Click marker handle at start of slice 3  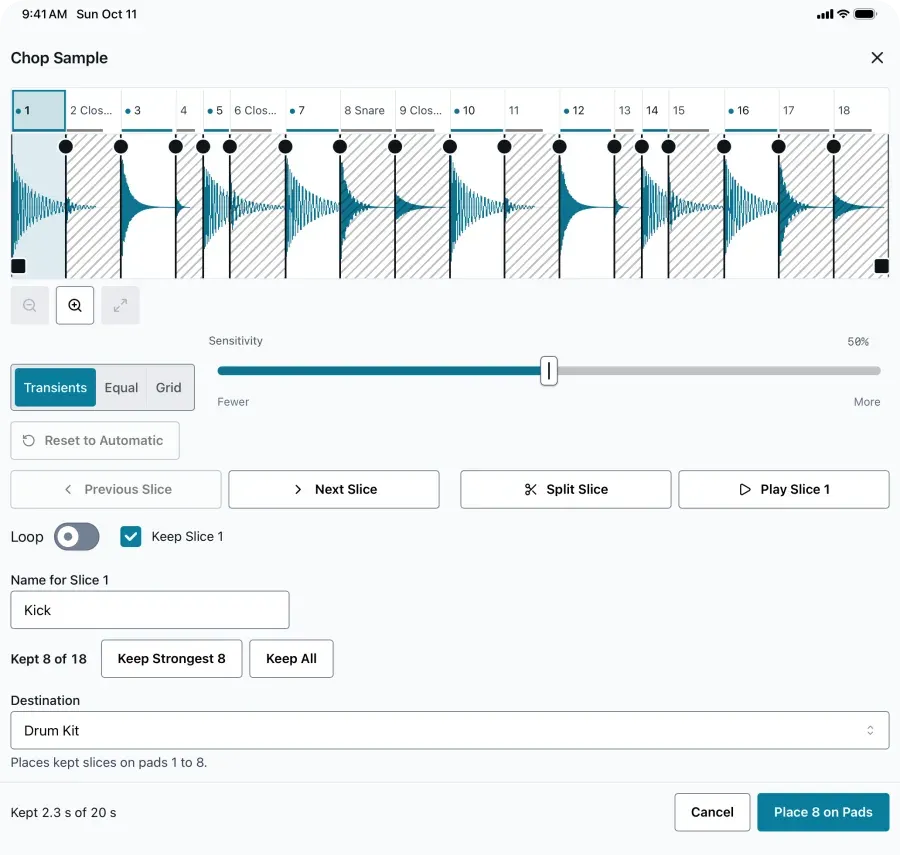pos(121,146)
